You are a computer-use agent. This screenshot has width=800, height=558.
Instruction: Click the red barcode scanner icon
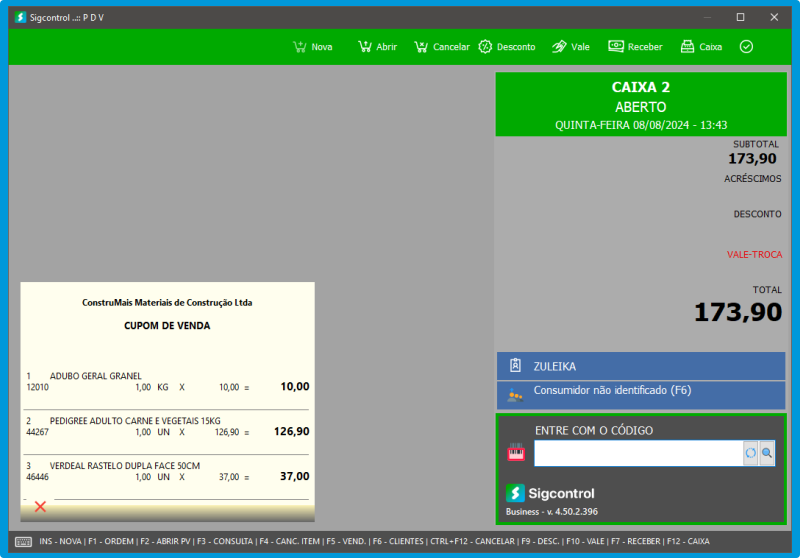coord(516,454)
